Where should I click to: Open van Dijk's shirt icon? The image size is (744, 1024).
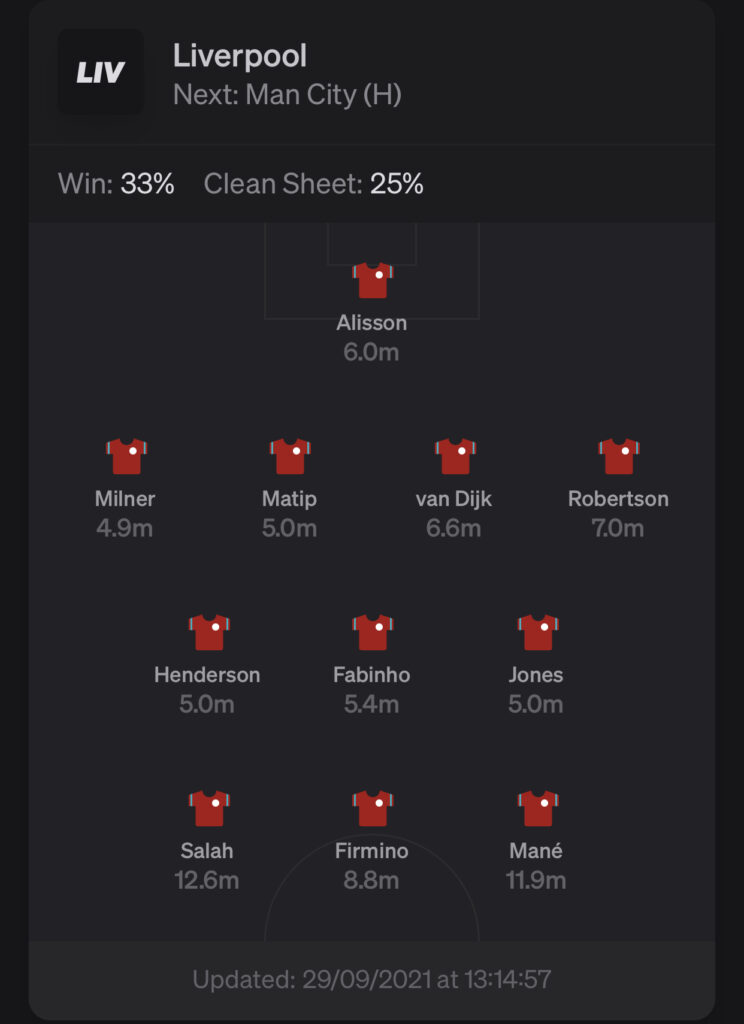[455, 456]
